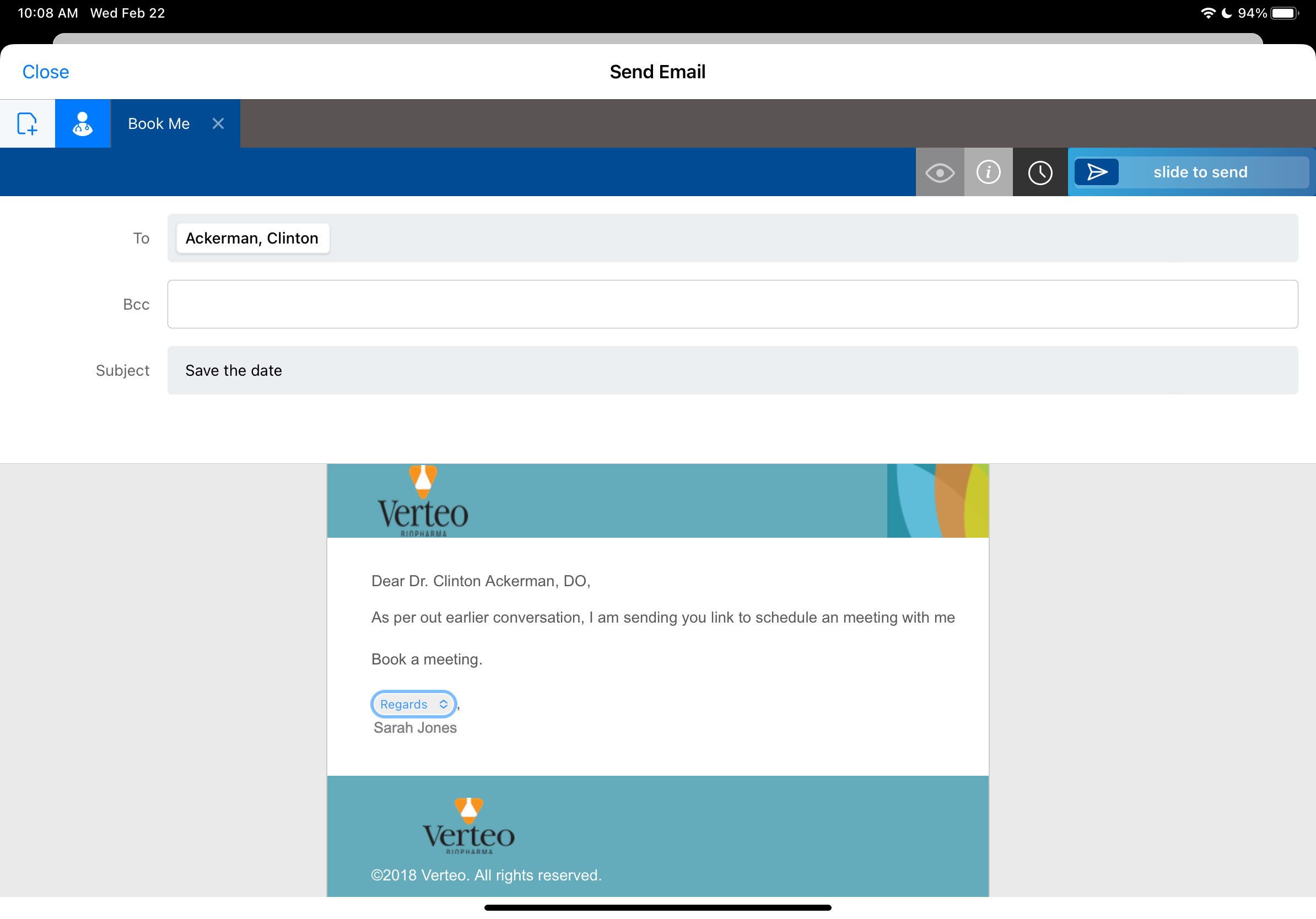
Task: Tap the Bcc input field
Action: point(732,304)
